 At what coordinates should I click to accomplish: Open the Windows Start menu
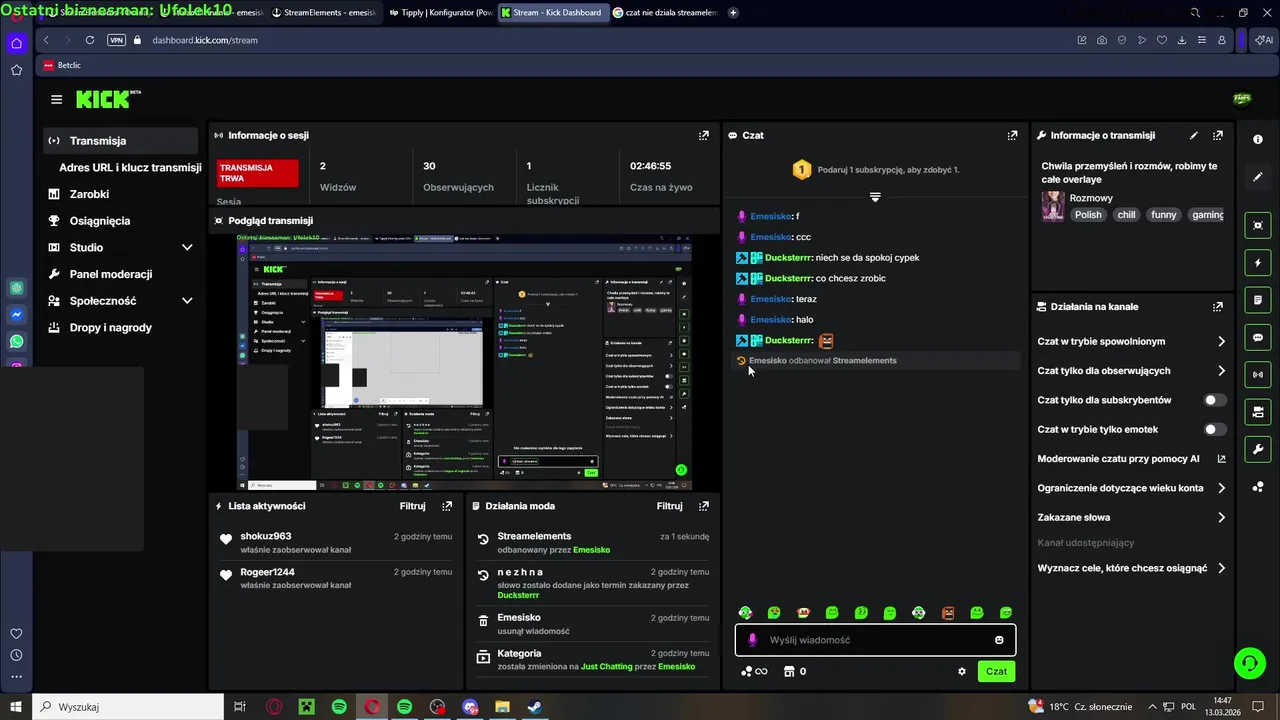[16, 707]
